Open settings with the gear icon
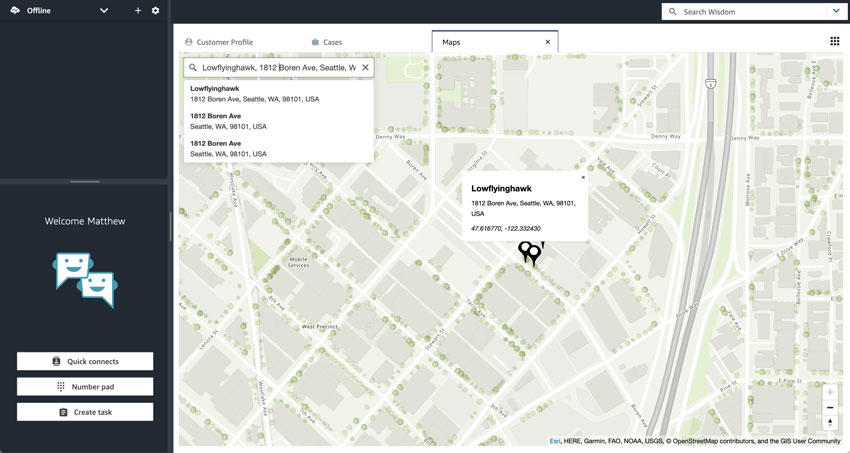The height and width of the screenshot is (453, 850). point(155,11)
